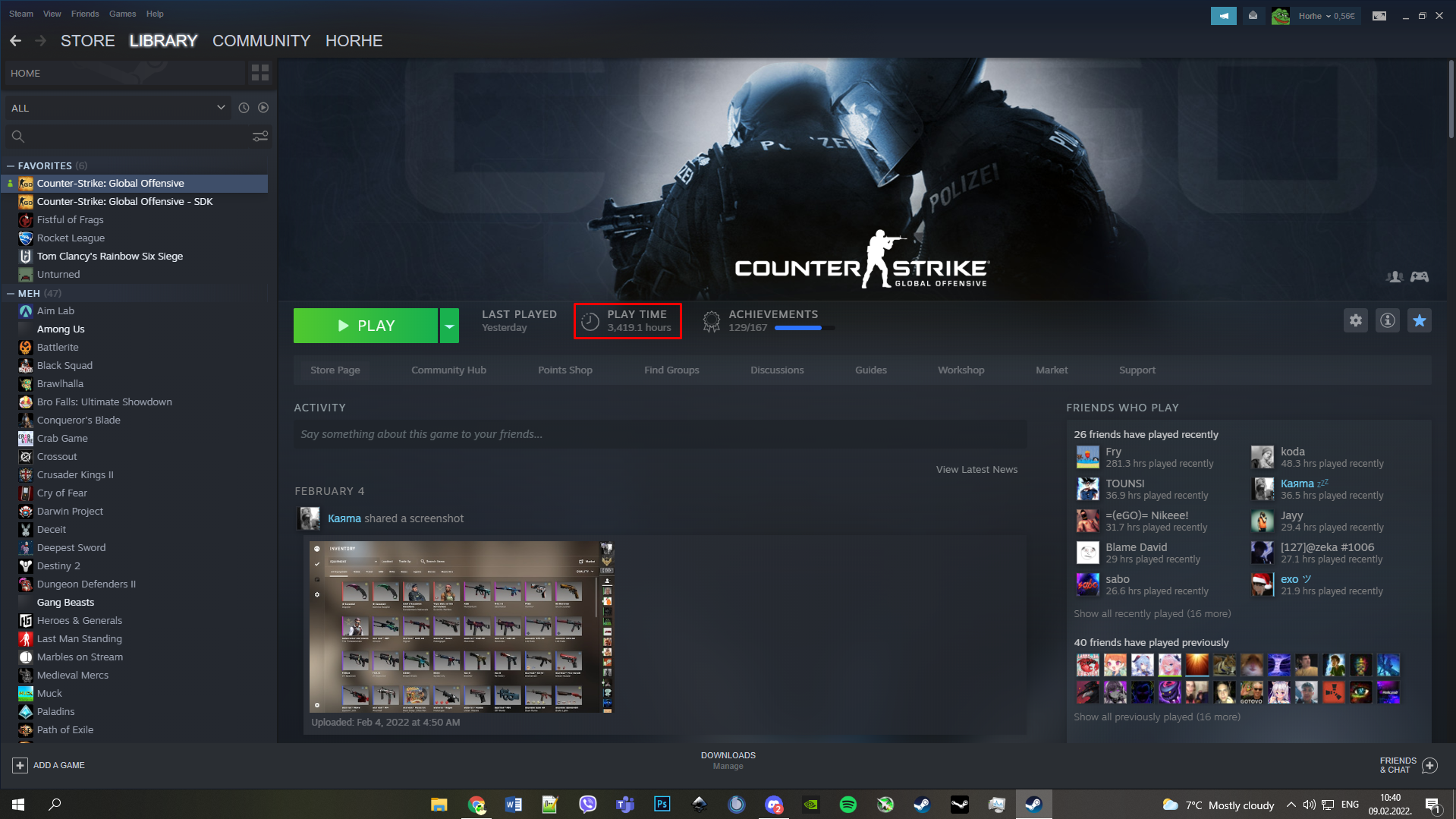Screen dimensions: 1456x819
Task: Collapse the MEH category
Action: click(11, 293)
